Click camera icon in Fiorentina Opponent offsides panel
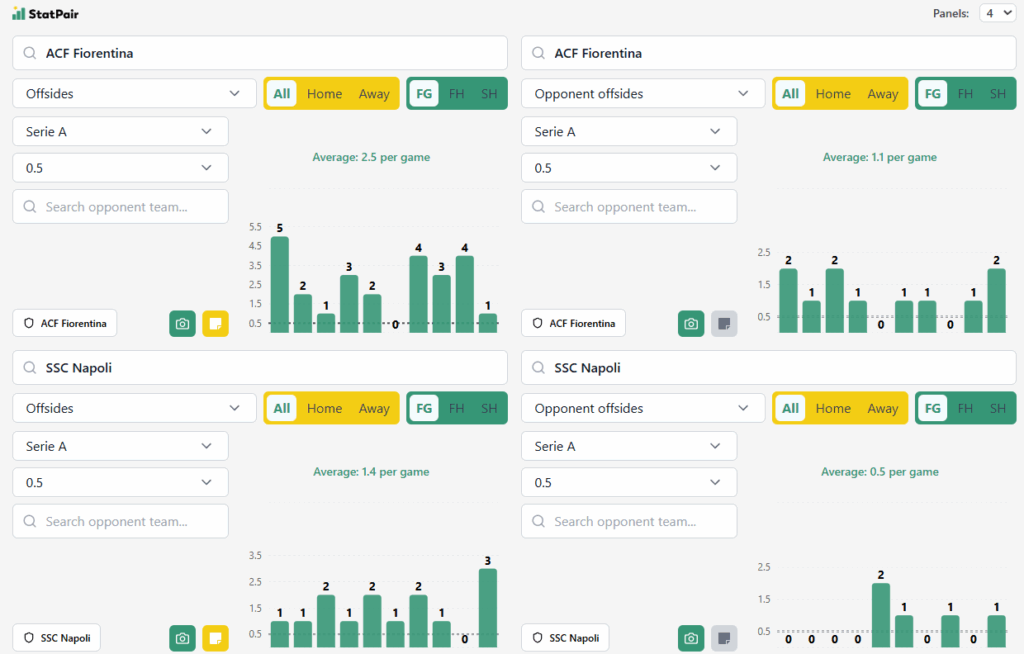 [691, 323]
